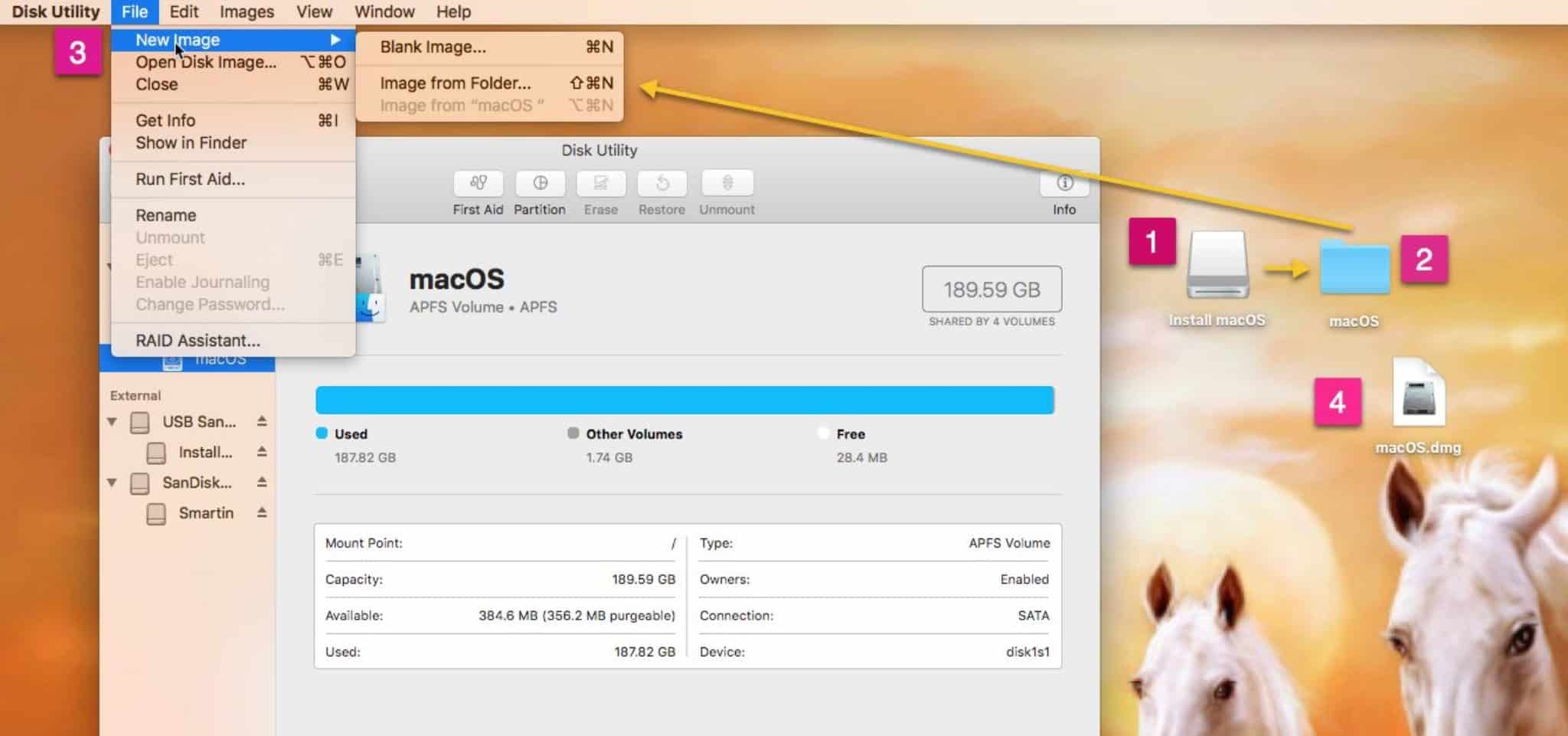Click the "SATA" connection value
1568x736 pixels.
pos(1034,615)
